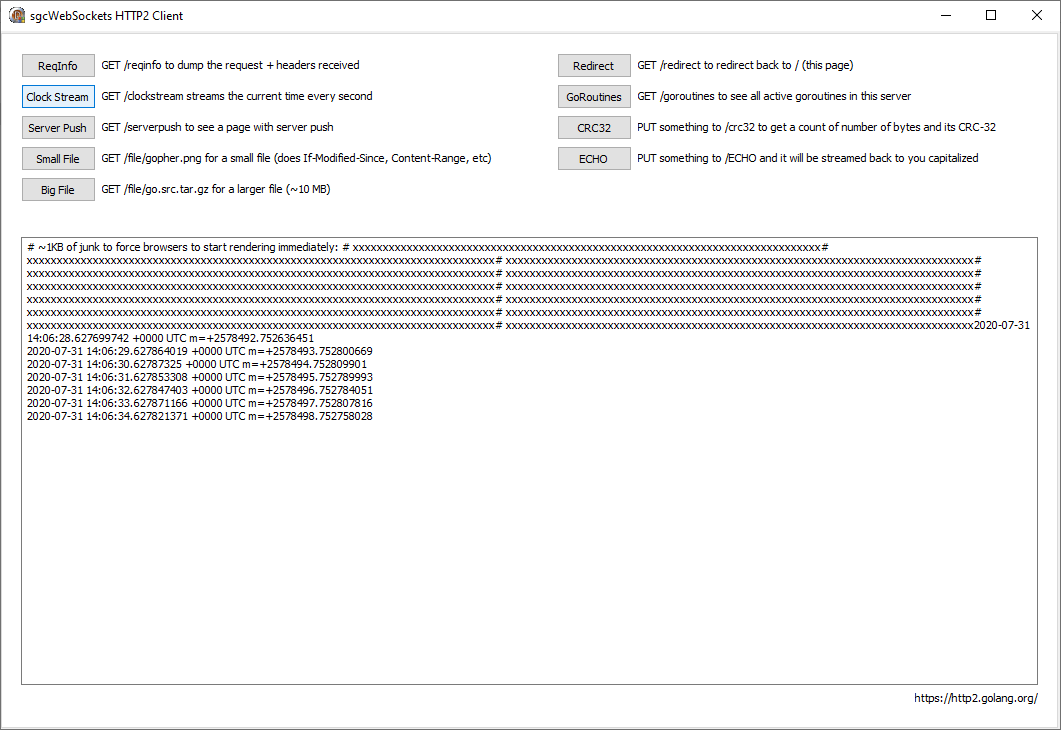Trigger the Redirect request

tap(594, 66)
